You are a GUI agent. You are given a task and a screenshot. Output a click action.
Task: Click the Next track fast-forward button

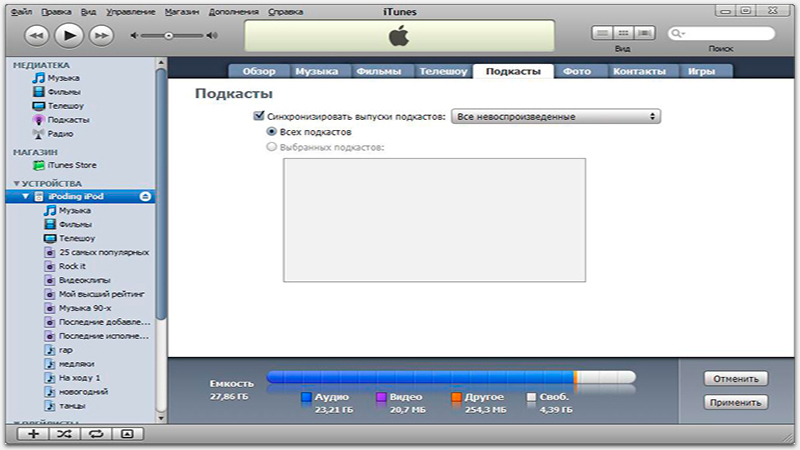(101, 36)
